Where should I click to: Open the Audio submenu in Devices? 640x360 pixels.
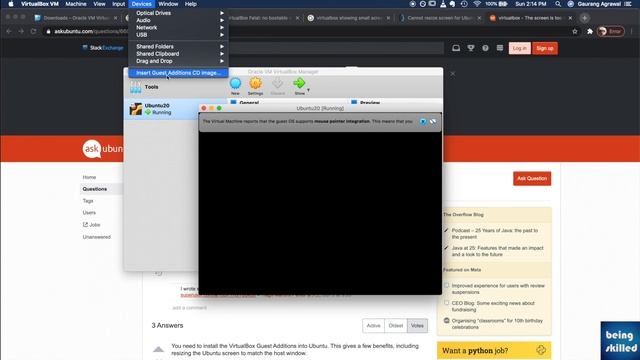click(x=178, y=20)
